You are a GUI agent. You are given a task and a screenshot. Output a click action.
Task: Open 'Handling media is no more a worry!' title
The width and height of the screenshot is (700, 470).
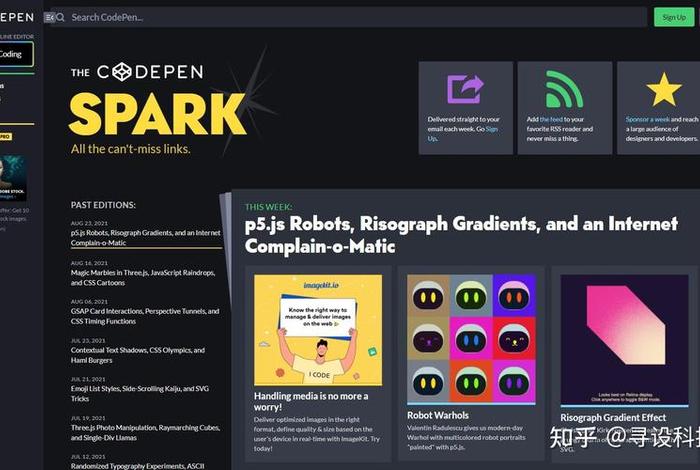(311, 401)
